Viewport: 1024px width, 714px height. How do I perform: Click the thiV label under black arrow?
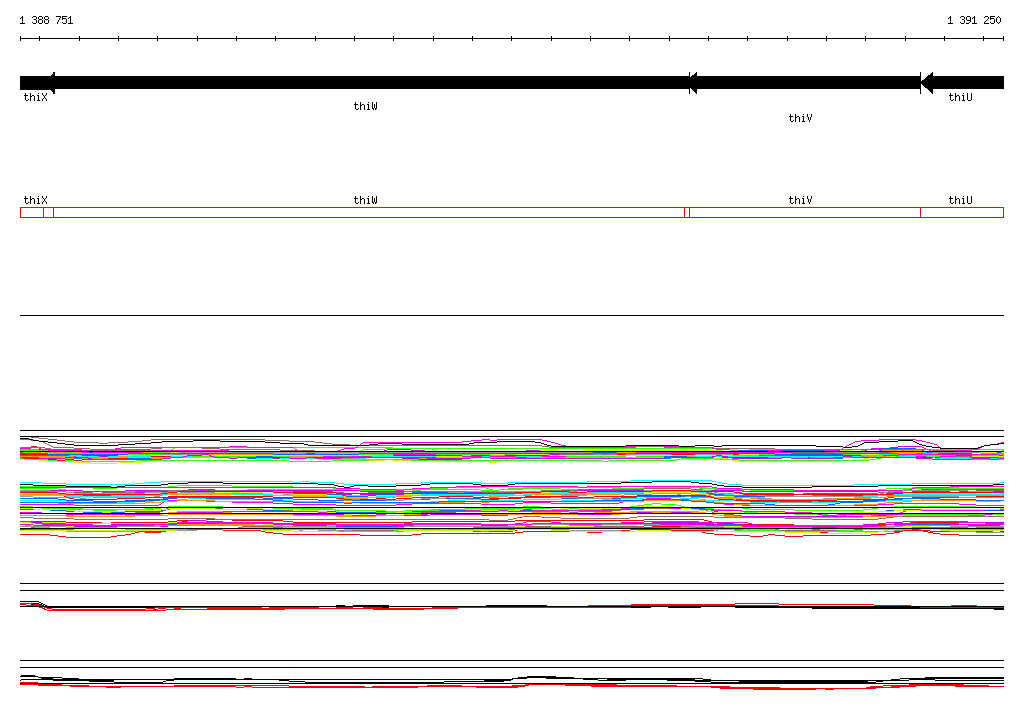pos(800,118)
